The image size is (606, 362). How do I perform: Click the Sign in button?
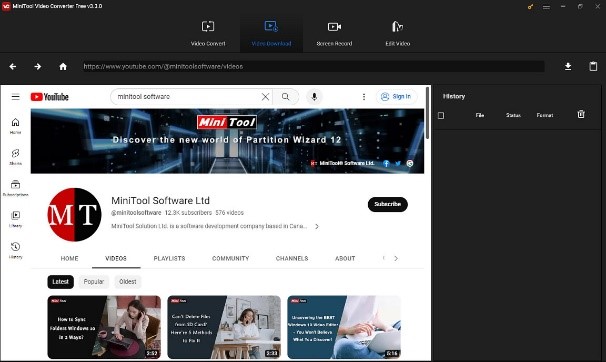coord(397,97)
